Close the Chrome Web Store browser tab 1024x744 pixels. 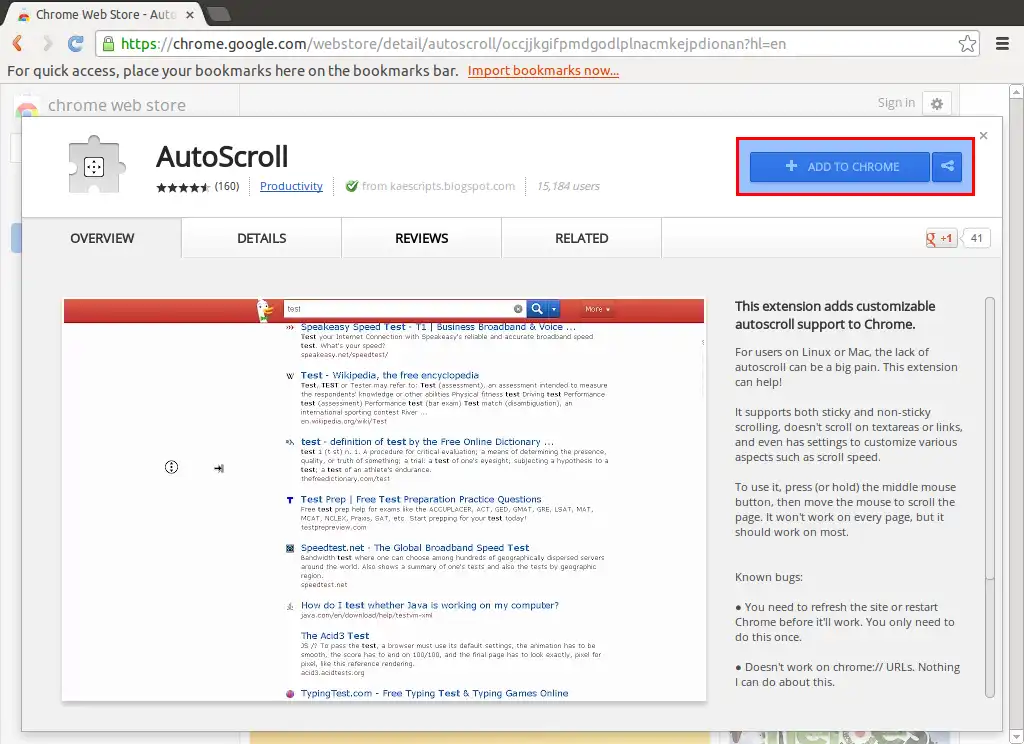point(190,14)
